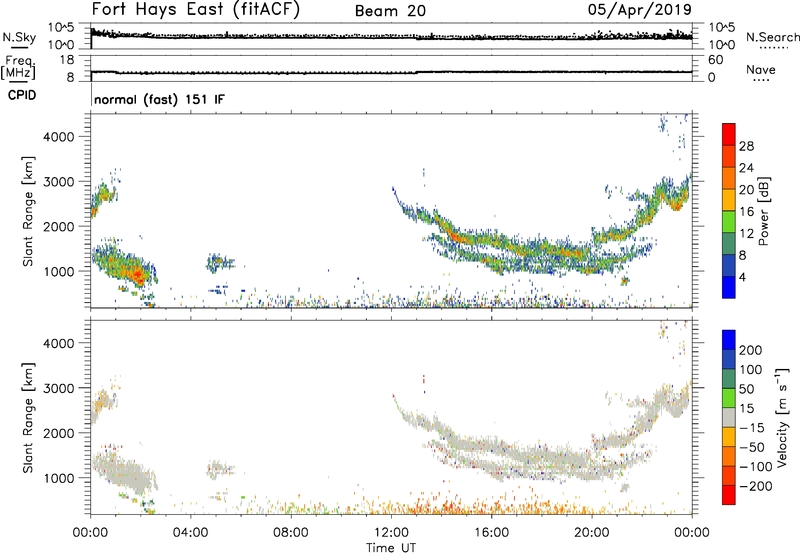
Task: Click the date '05/Apr/2019'
Action: 640,10
